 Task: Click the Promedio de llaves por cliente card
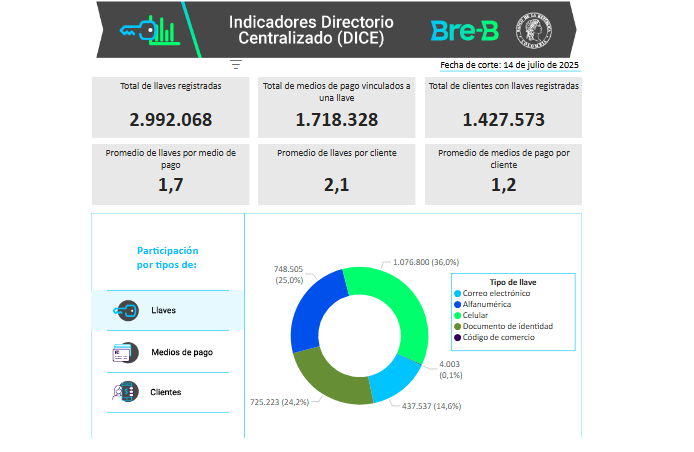click(336, 174)
